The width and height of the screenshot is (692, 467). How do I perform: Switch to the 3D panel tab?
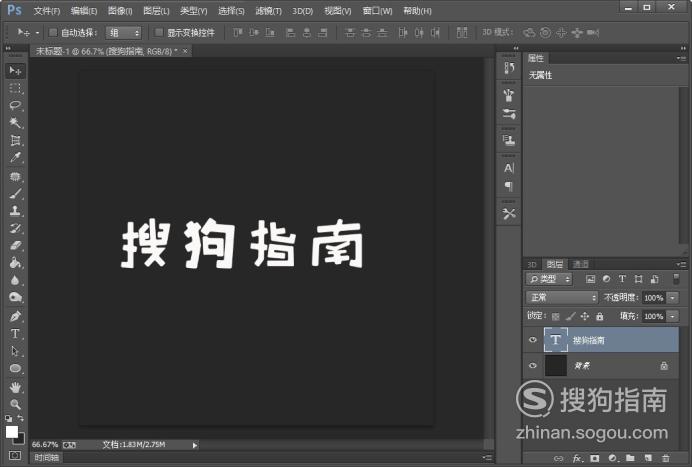coord(532,264)
